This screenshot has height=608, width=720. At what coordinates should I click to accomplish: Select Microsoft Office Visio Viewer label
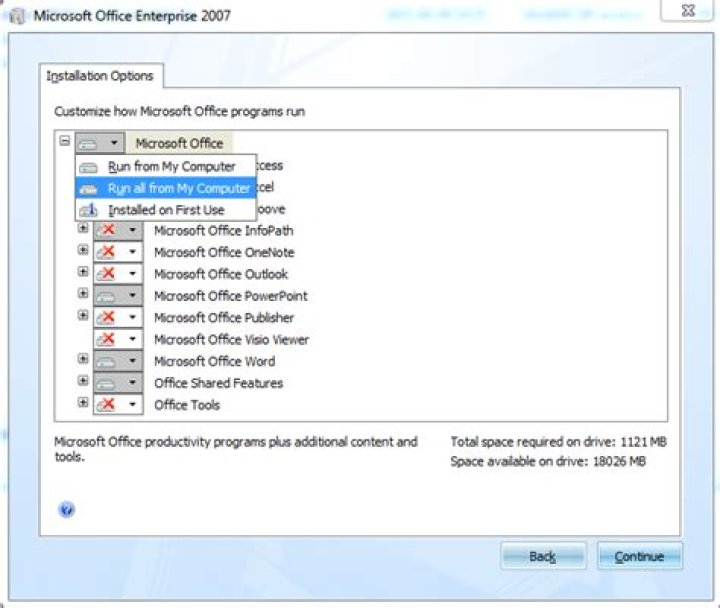pos(231,339)
